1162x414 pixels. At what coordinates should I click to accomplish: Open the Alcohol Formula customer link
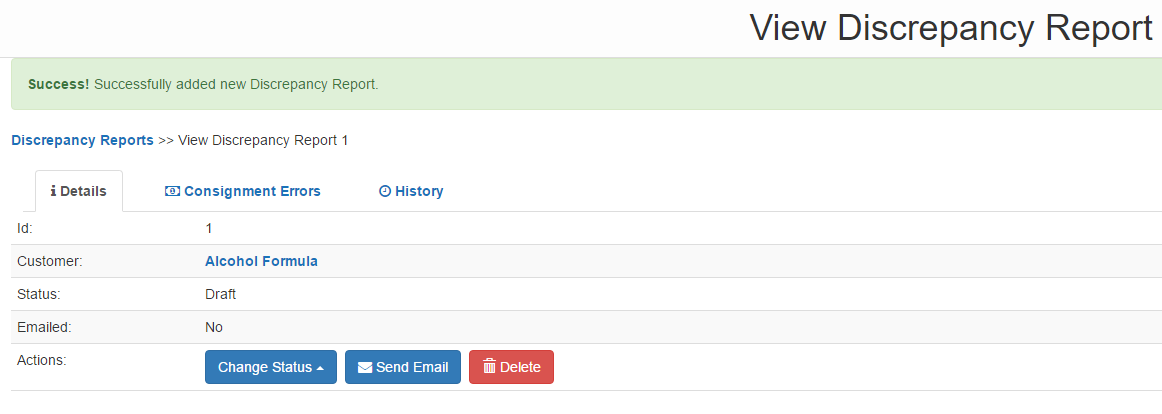[261, 261]
